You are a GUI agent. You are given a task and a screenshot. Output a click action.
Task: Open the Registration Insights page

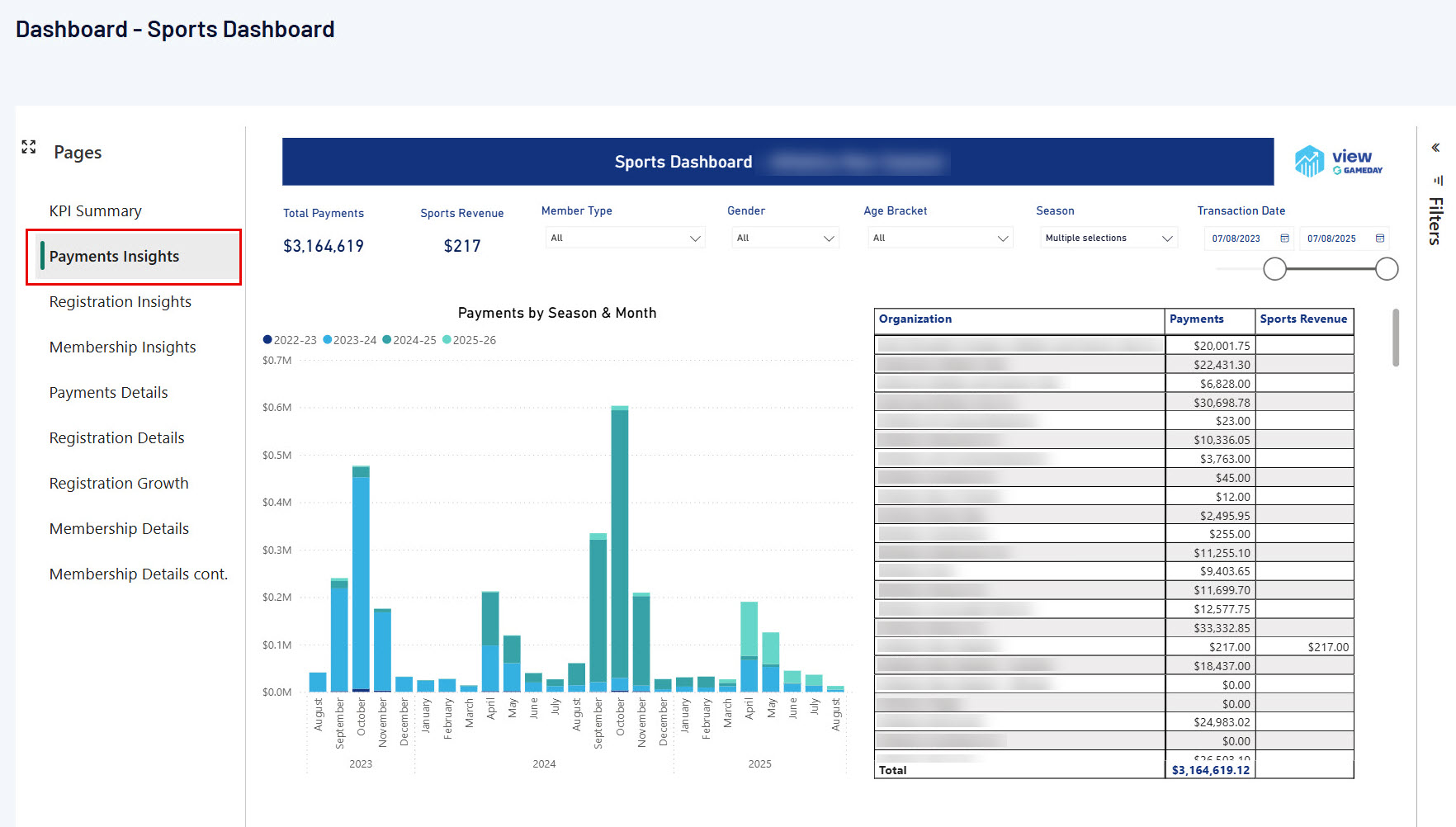point(120,302)
